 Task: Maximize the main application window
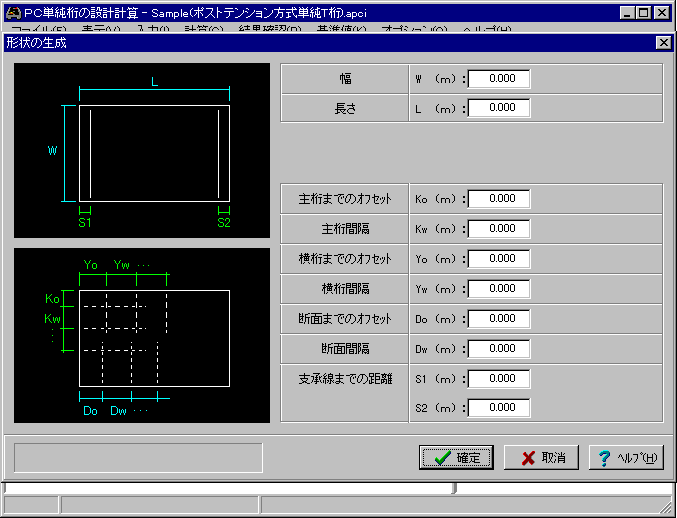coord(643,13)
